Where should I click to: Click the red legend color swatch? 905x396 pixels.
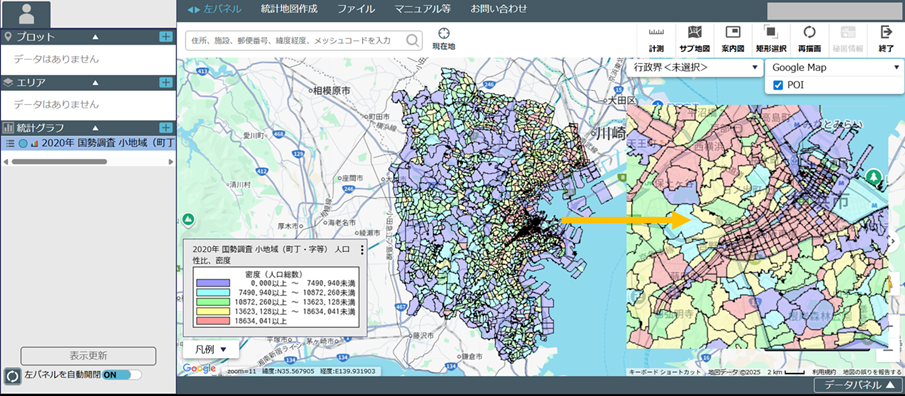click(x=212, y=320)
